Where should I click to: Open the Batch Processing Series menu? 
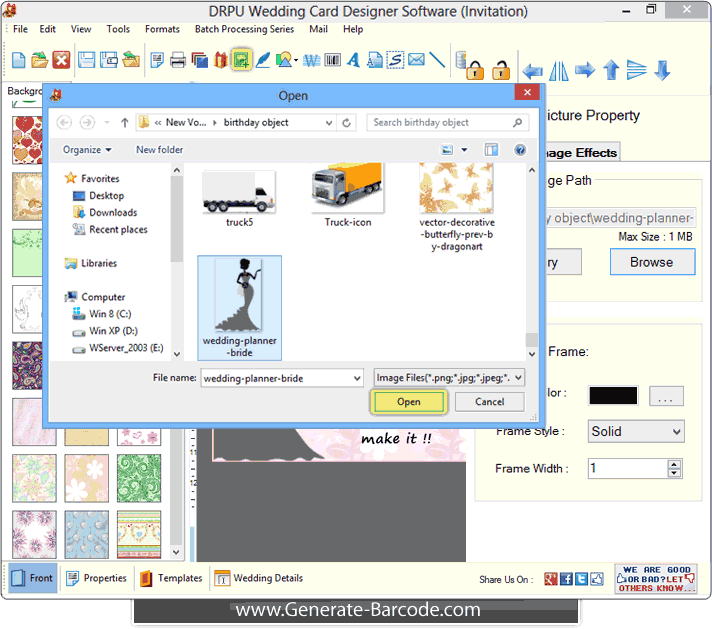pyautogui.click(x=244, y=29)
